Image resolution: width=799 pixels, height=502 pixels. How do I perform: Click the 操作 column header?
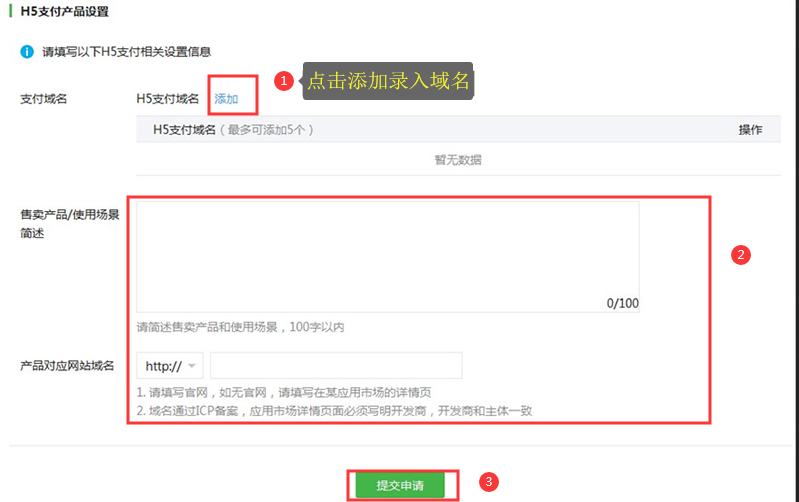click(750, 130)
